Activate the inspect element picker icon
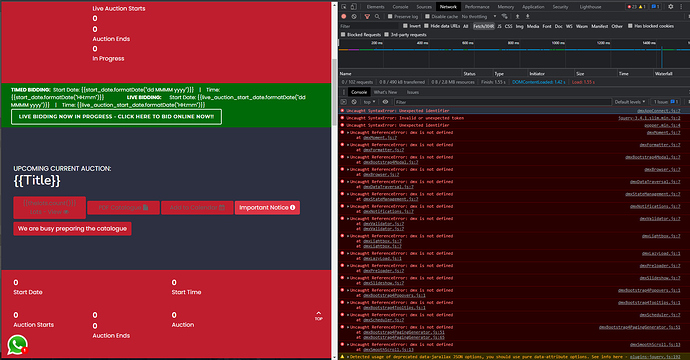This screenshot has height=360, width=690. (x=344, y=7)
